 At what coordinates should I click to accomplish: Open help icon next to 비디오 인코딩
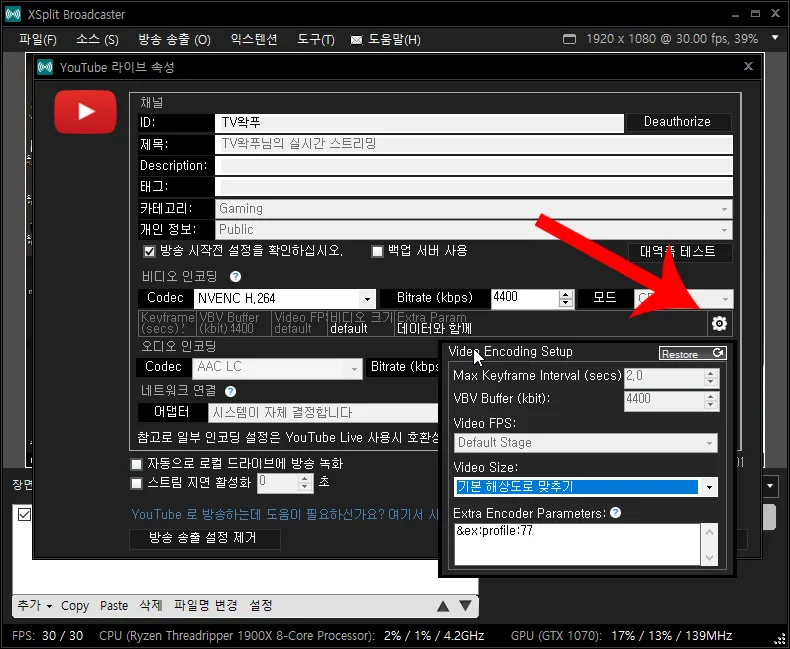pos(235,276)
